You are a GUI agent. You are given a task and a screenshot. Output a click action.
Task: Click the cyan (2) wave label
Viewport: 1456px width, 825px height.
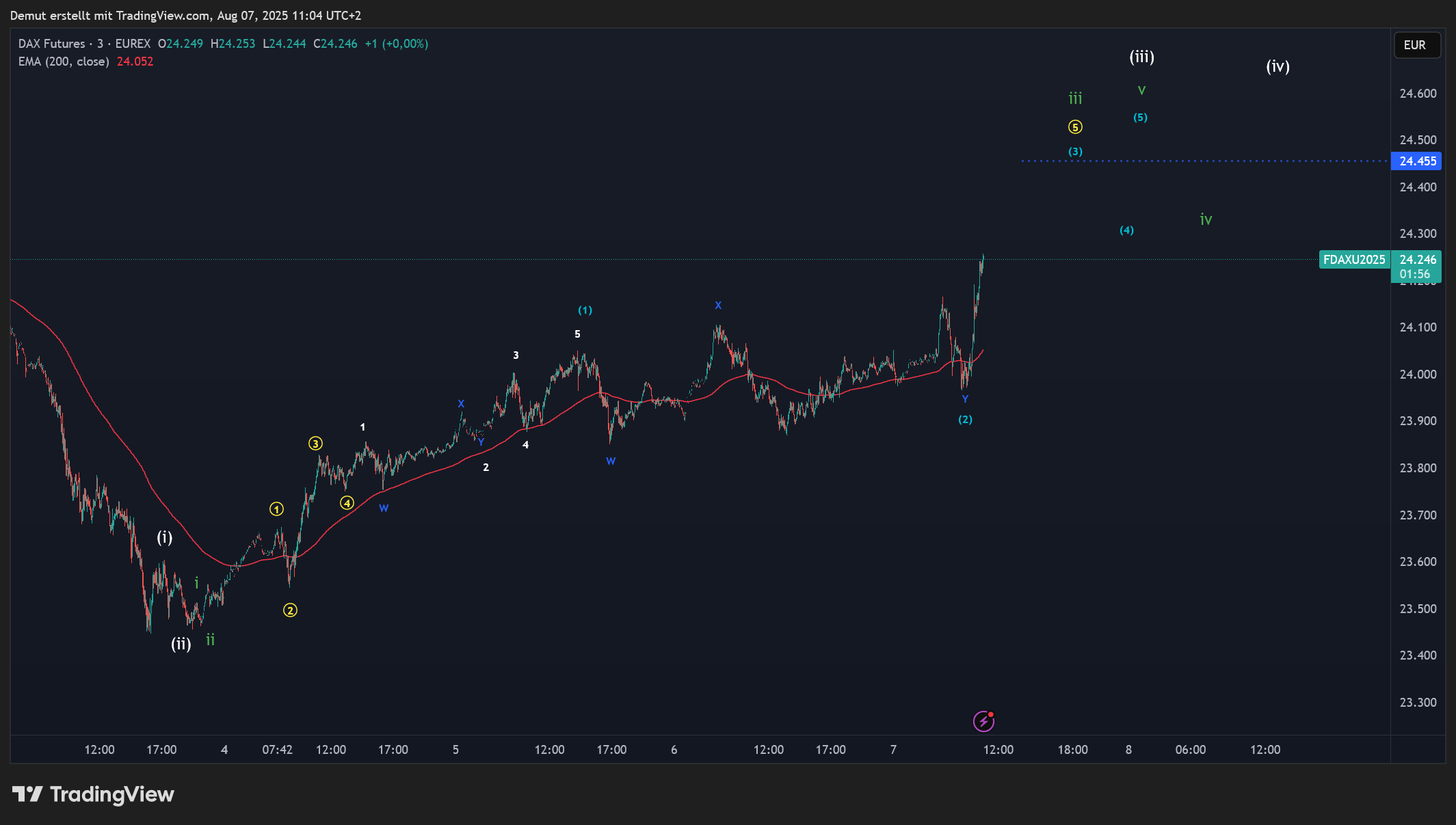(965, 420)
